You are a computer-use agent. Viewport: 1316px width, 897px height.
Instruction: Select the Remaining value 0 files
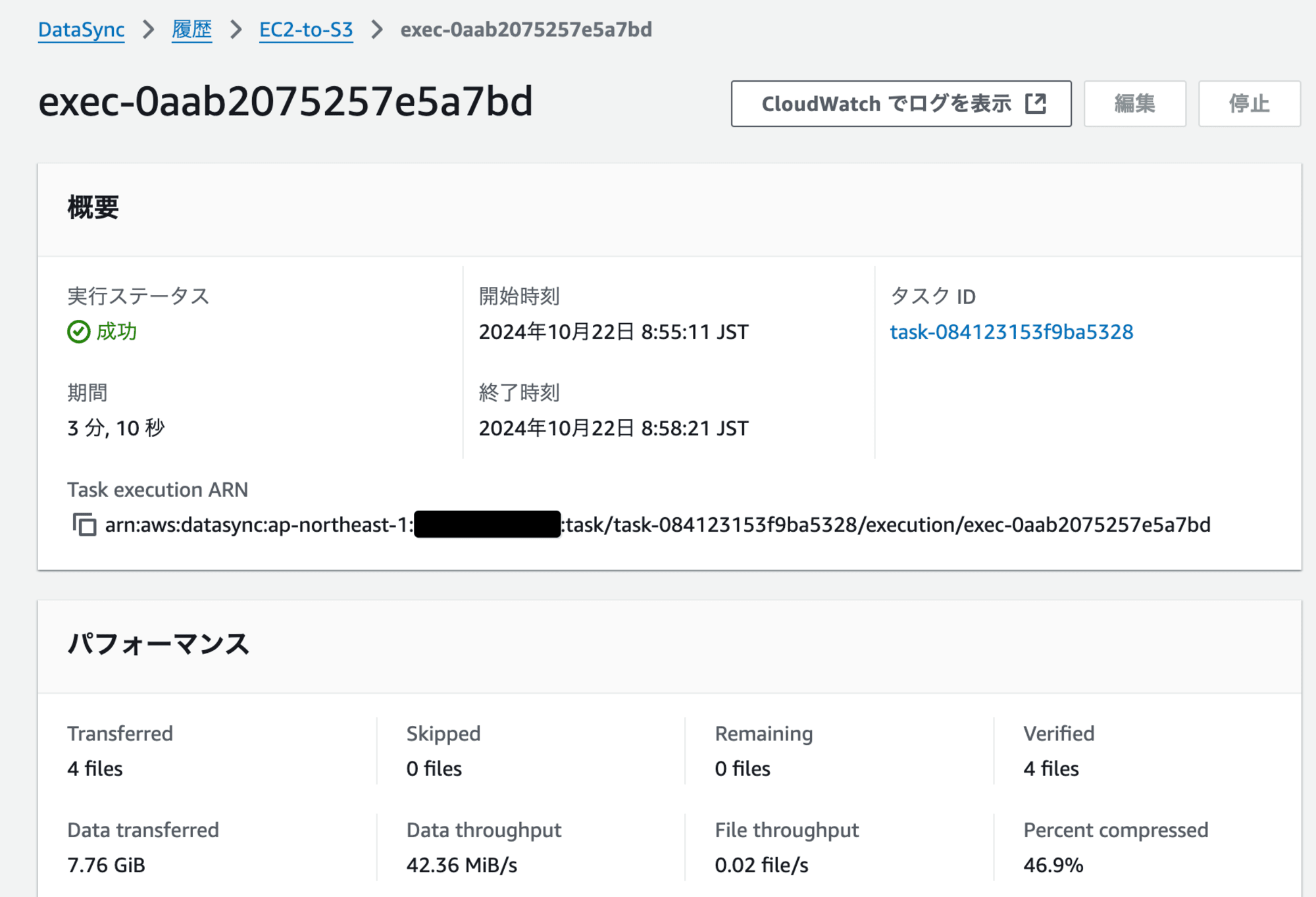click(742, 768)
